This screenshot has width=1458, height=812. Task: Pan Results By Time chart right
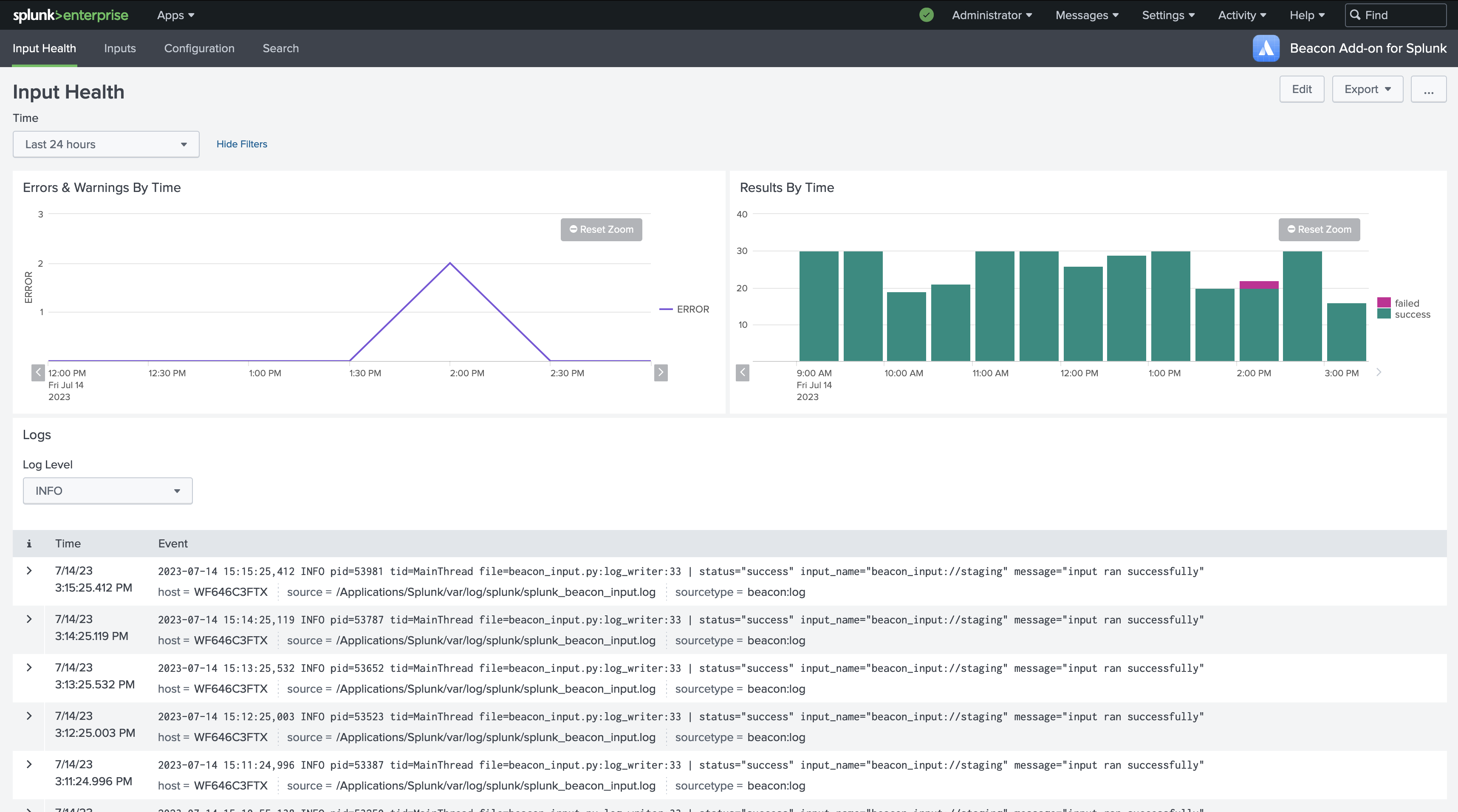pyautogui.click(x=1379, y=372)
